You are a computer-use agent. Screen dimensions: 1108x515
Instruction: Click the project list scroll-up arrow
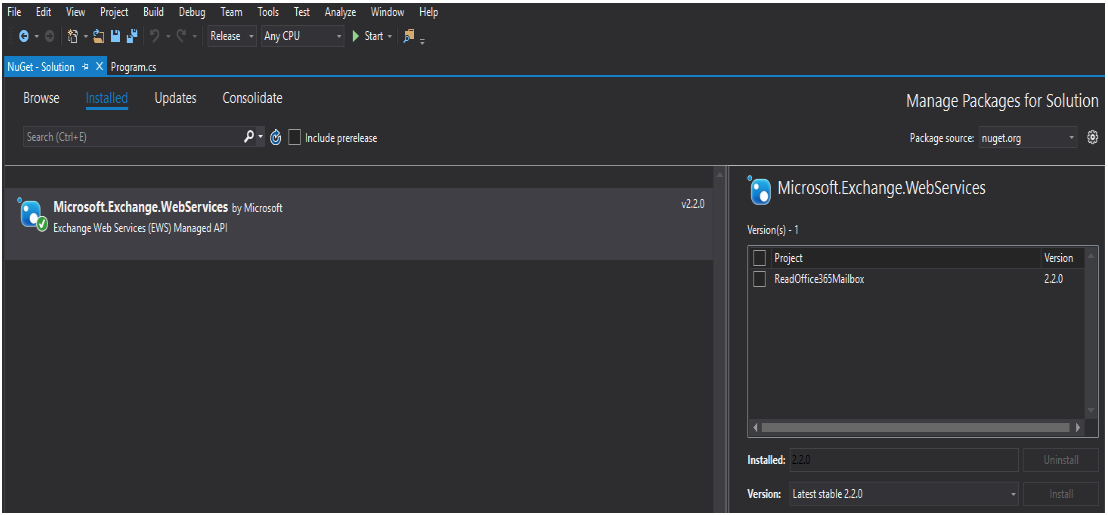1092,255
